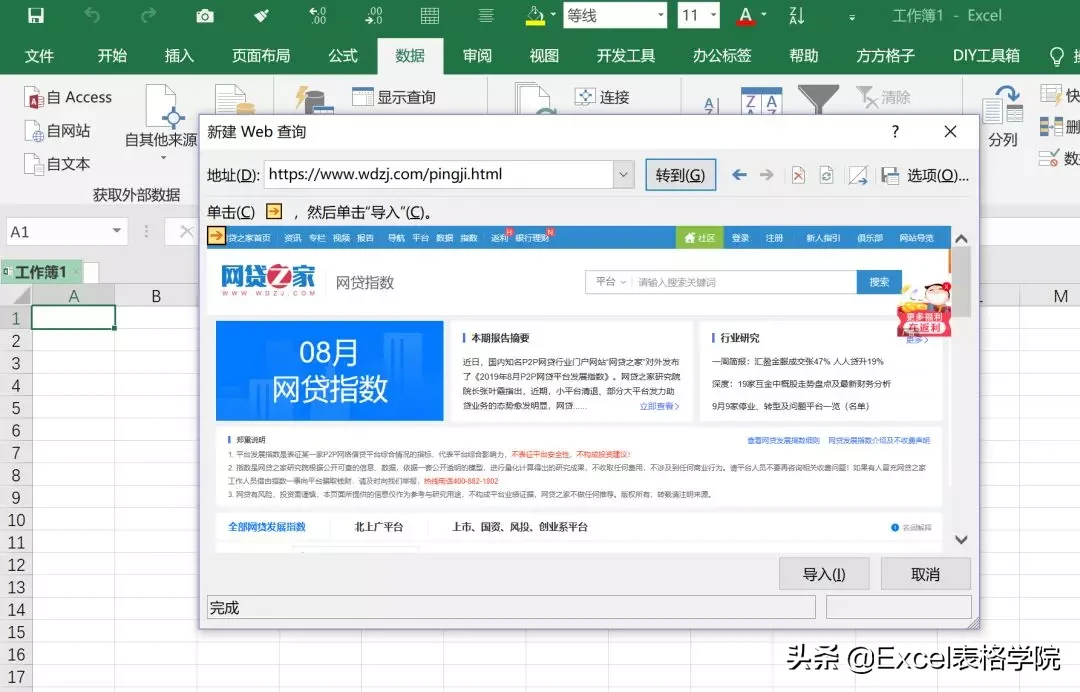The width and height of the screenshot is (1080, 692).
Task: Open 选项(O)... in the Web query dialog
Action: [937, 176]
